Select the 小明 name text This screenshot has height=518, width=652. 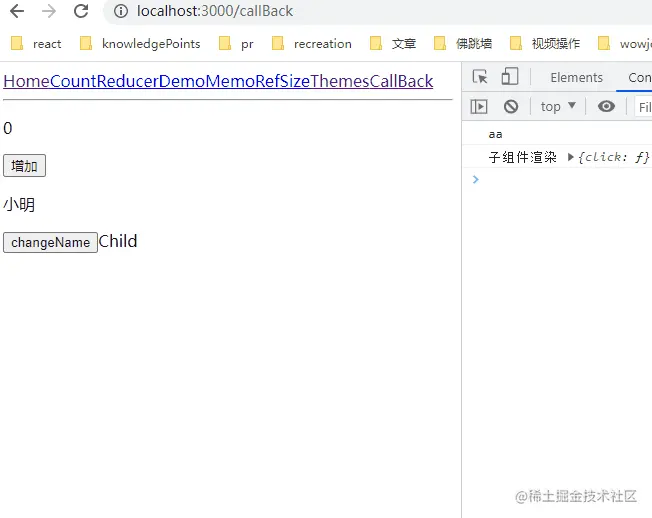[19, 205]
